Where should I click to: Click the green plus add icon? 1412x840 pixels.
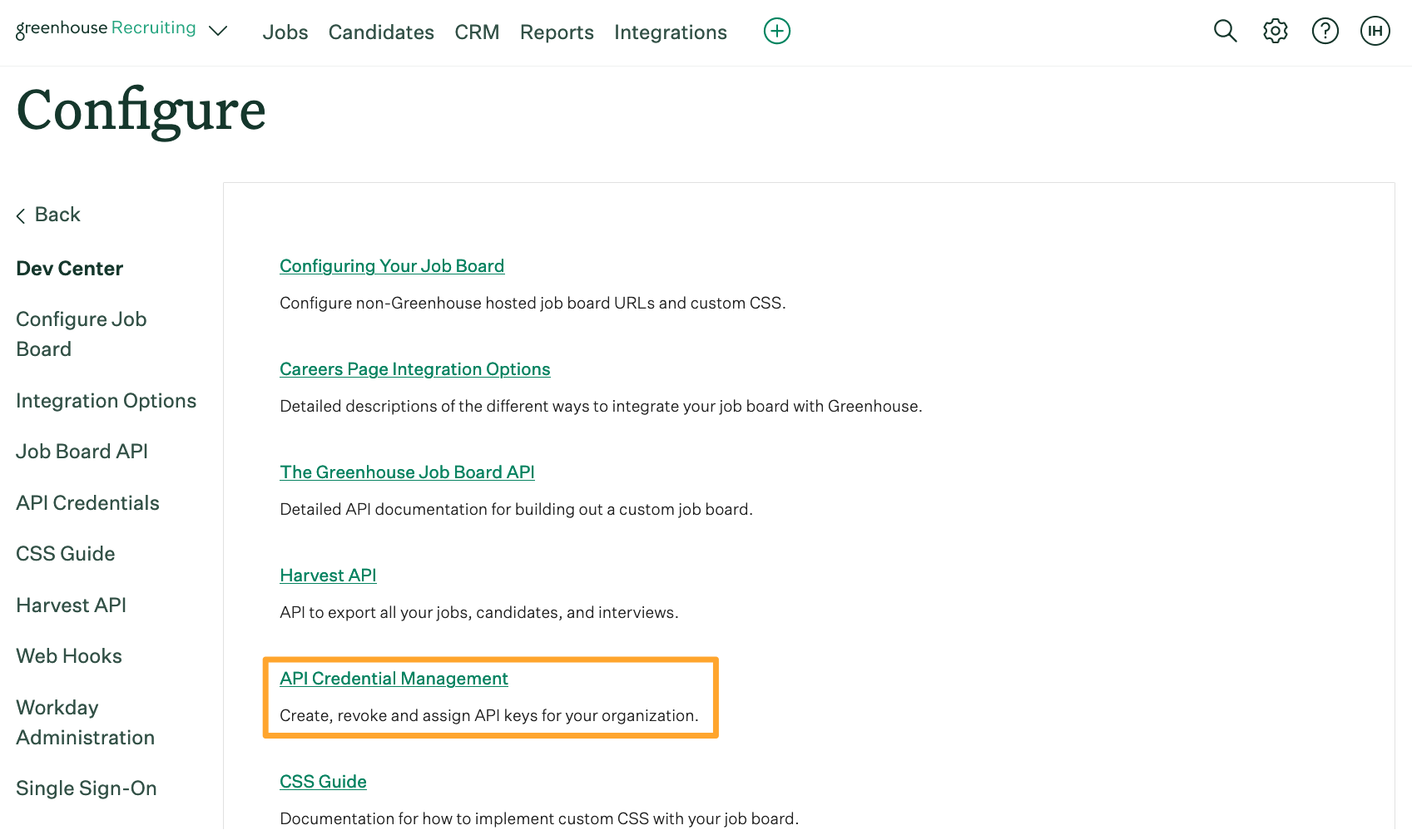coord(776,32)
